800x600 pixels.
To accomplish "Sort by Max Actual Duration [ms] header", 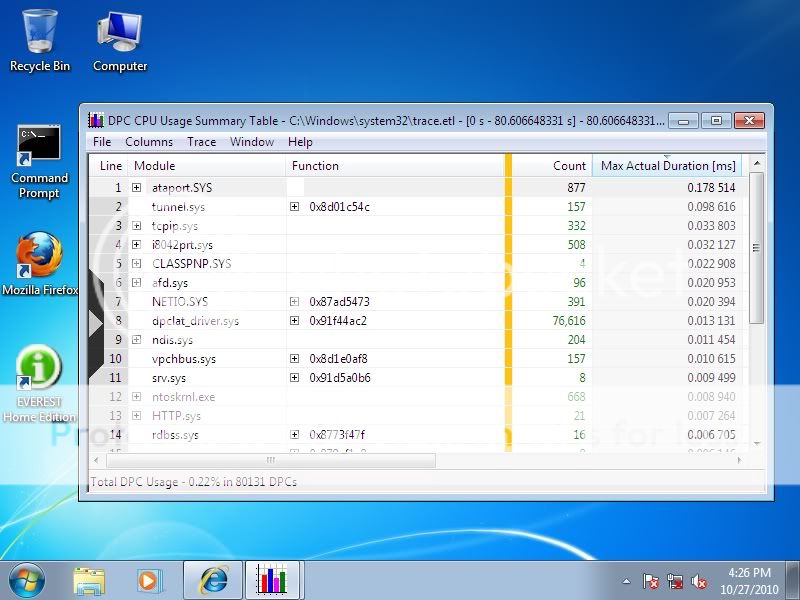I will click(667, 166).
